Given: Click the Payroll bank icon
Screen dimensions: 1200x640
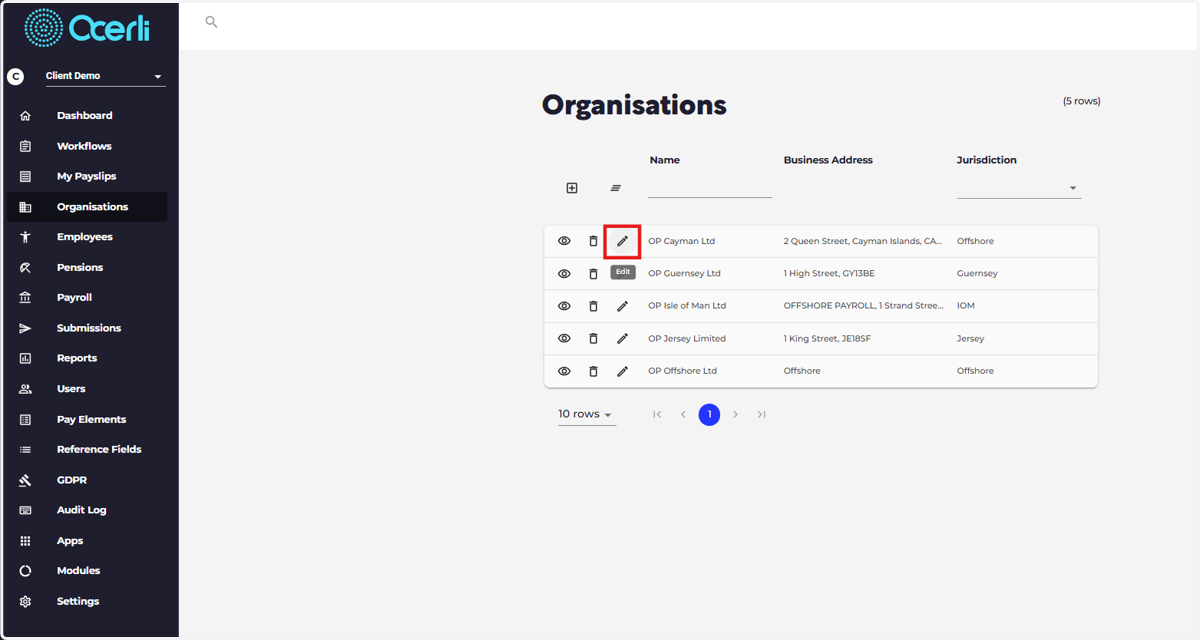Looking at the screenshot, I should tap(25, 298).
